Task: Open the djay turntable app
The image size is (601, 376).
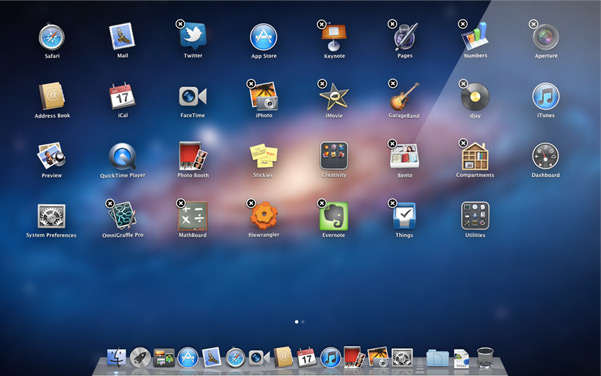Action: tap(475, 97)
